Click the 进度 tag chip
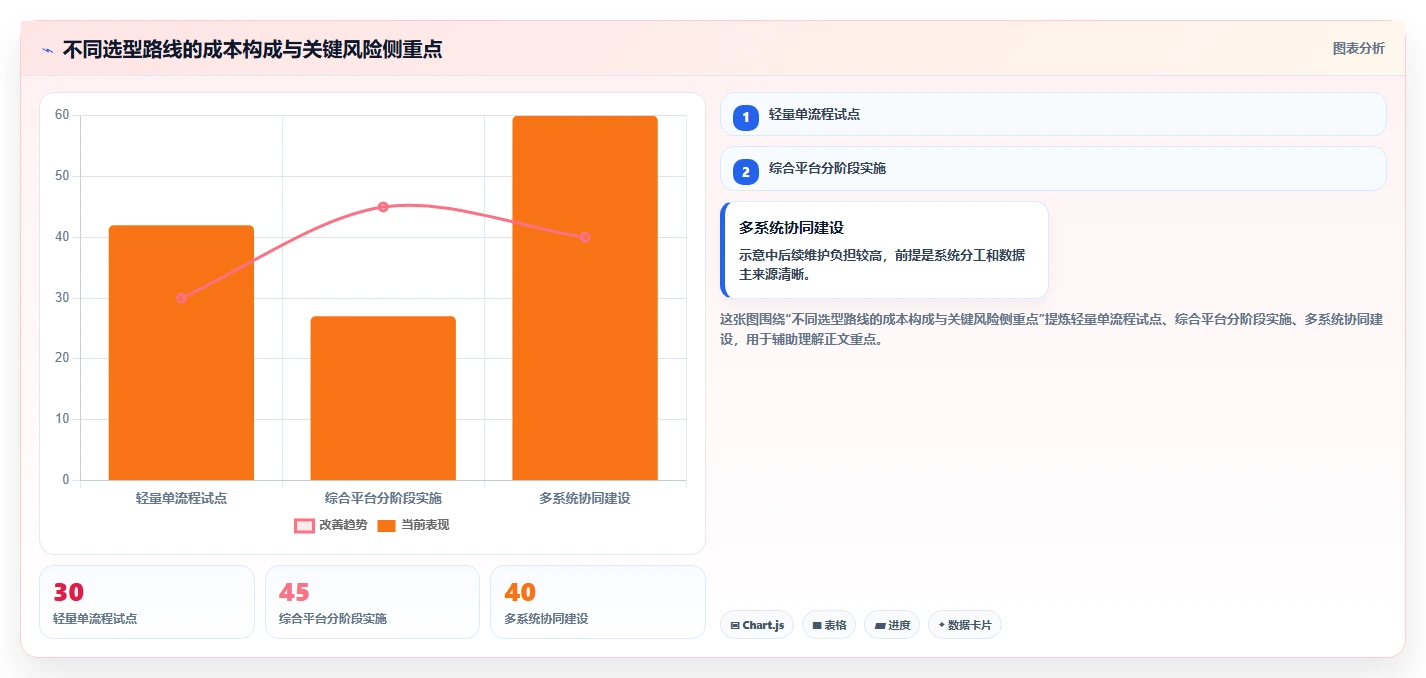1426x678 pixels. [x=892, y=625]
